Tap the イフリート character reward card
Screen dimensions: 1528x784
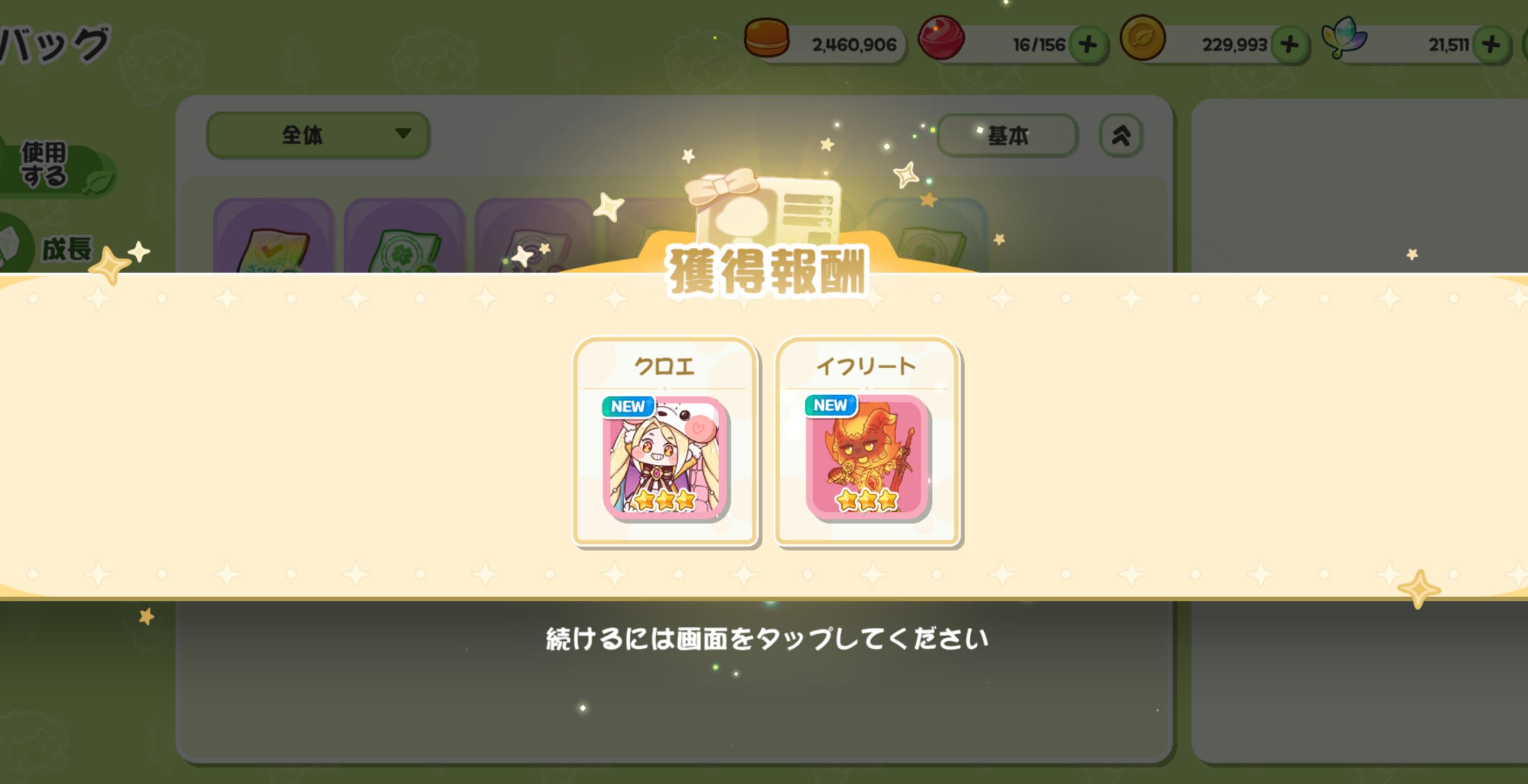(867, 441)
